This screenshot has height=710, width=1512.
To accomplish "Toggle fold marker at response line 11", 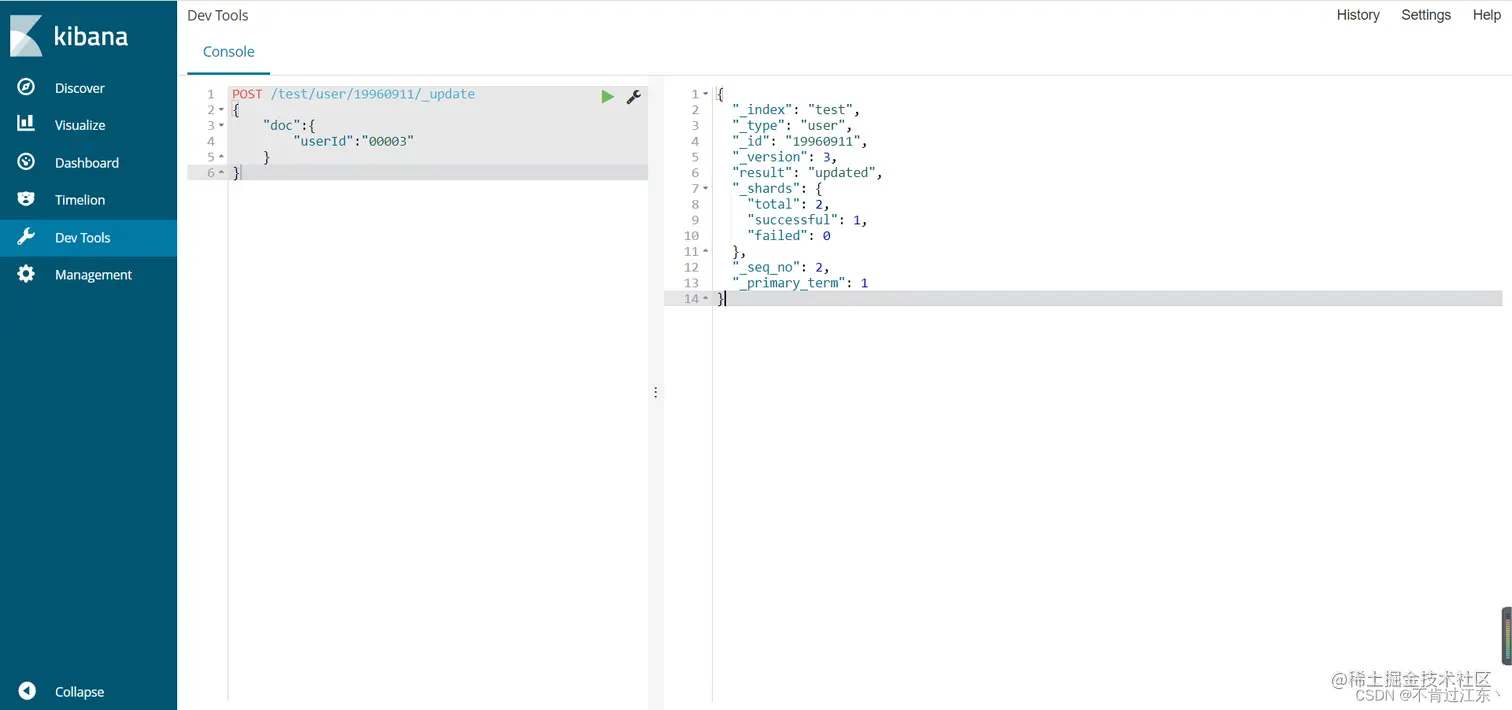I will (705, 251).
